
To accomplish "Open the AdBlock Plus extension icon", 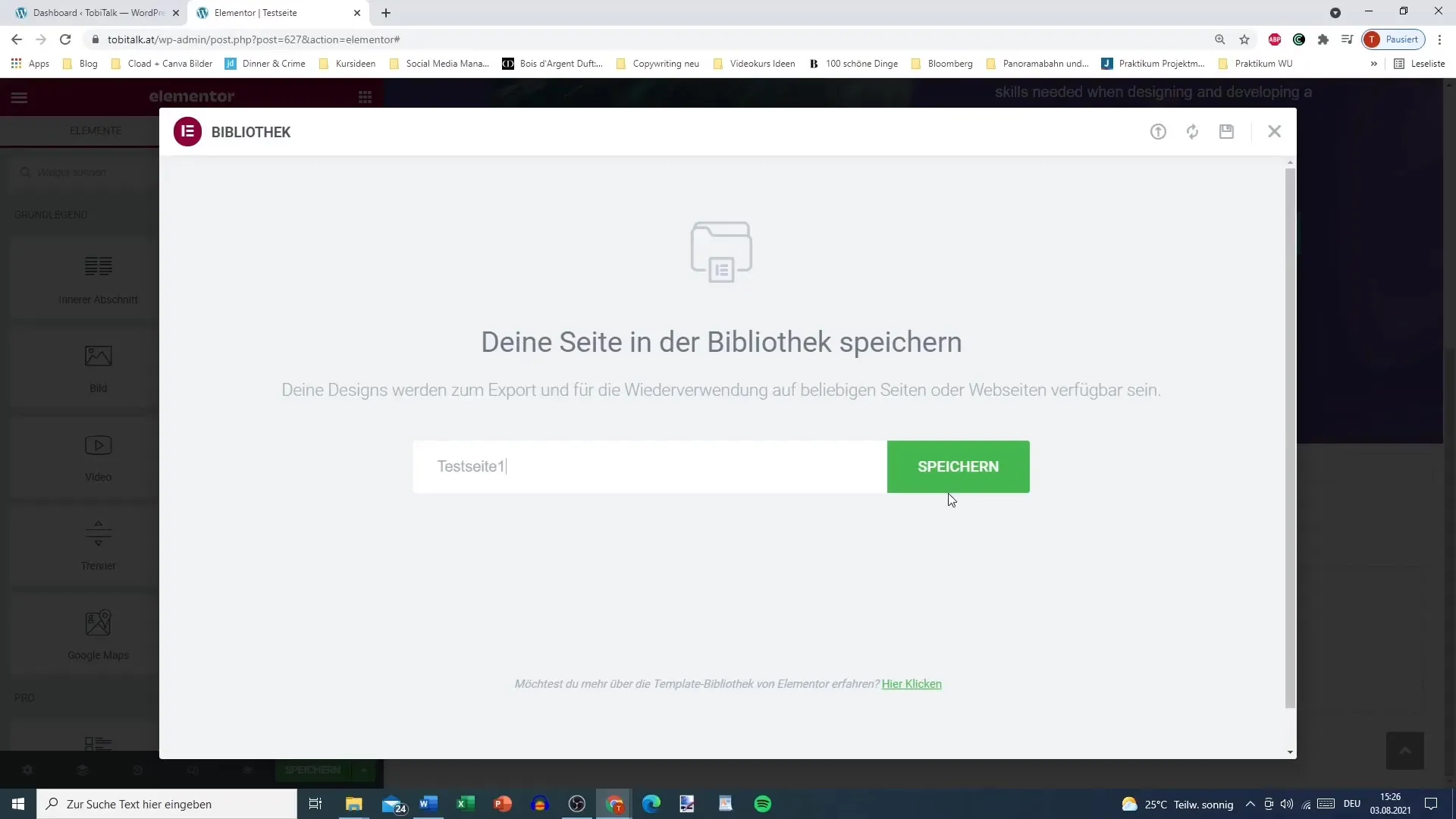I will point(1275,39).
